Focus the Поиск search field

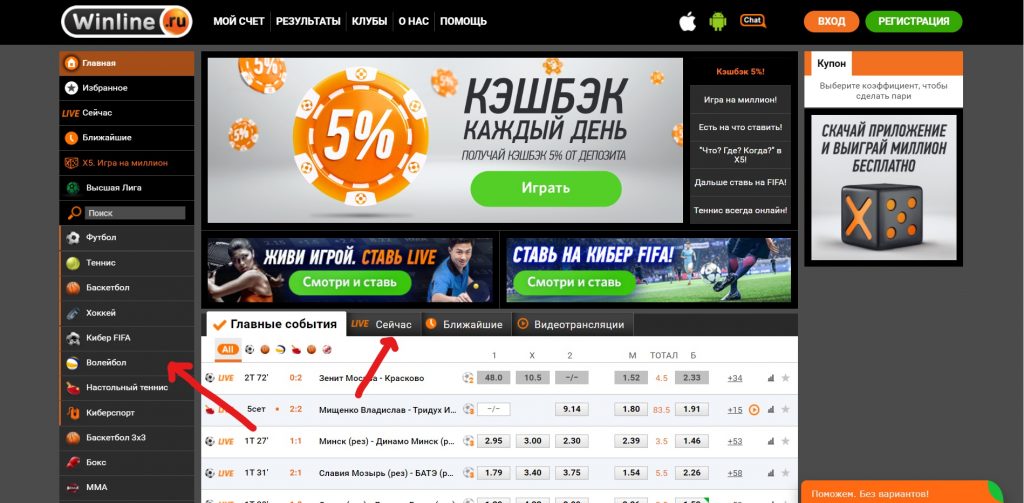click(135, 213)
